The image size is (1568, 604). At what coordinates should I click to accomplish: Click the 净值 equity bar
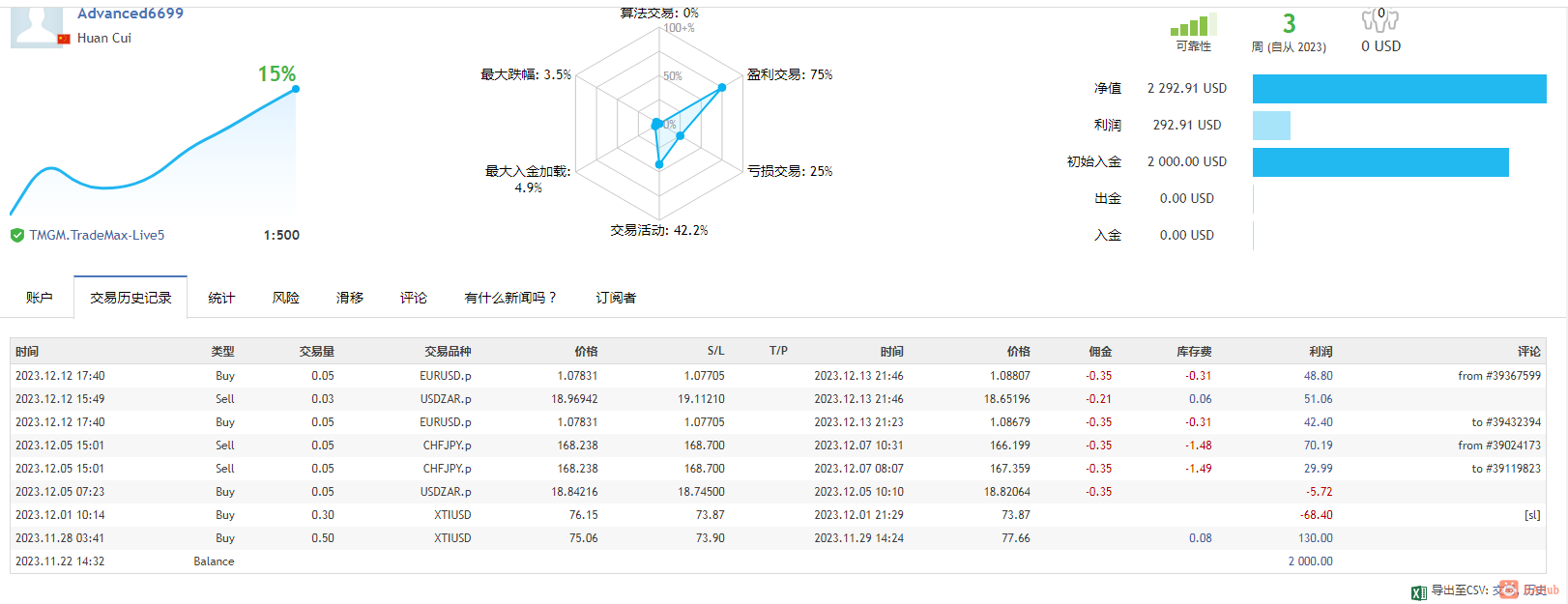[x=1399, y=89]
